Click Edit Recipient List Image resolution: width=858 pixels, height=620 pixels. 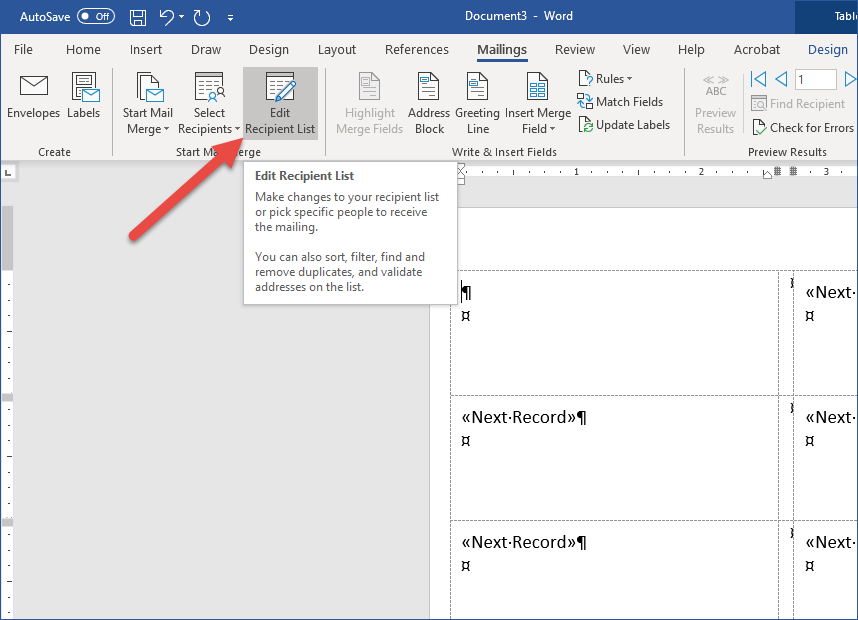click(x=280, y=104)
